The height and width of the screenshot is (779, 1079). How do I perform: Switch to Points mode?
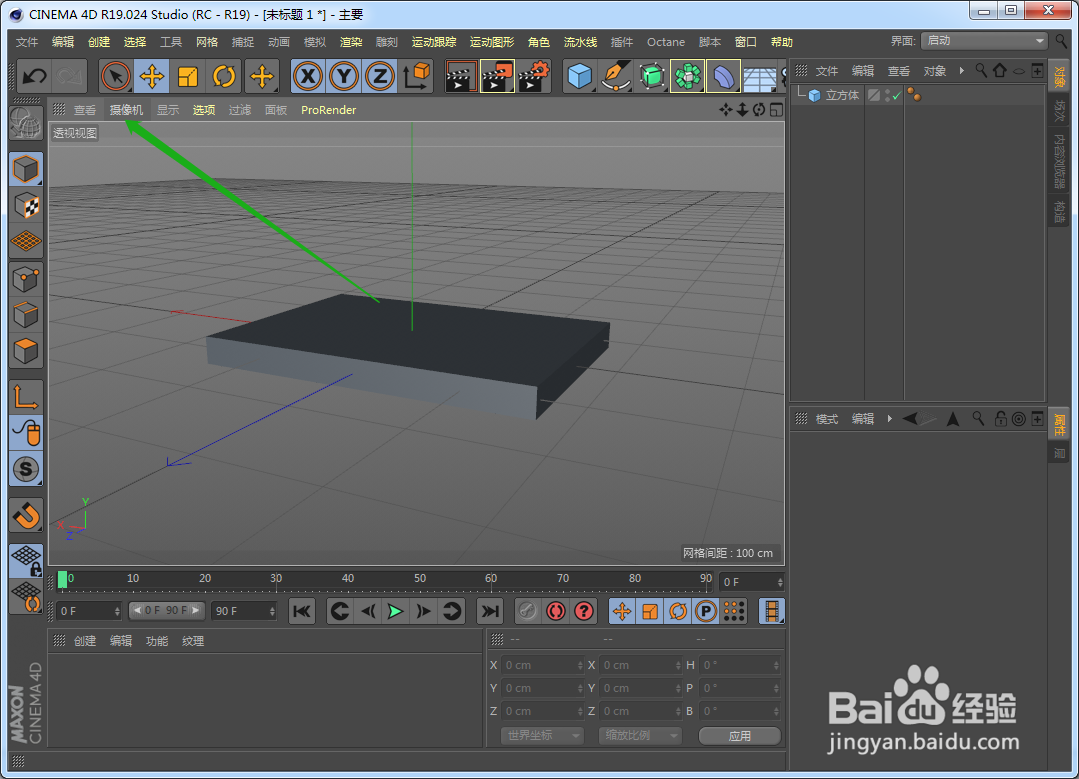[26, 279]
